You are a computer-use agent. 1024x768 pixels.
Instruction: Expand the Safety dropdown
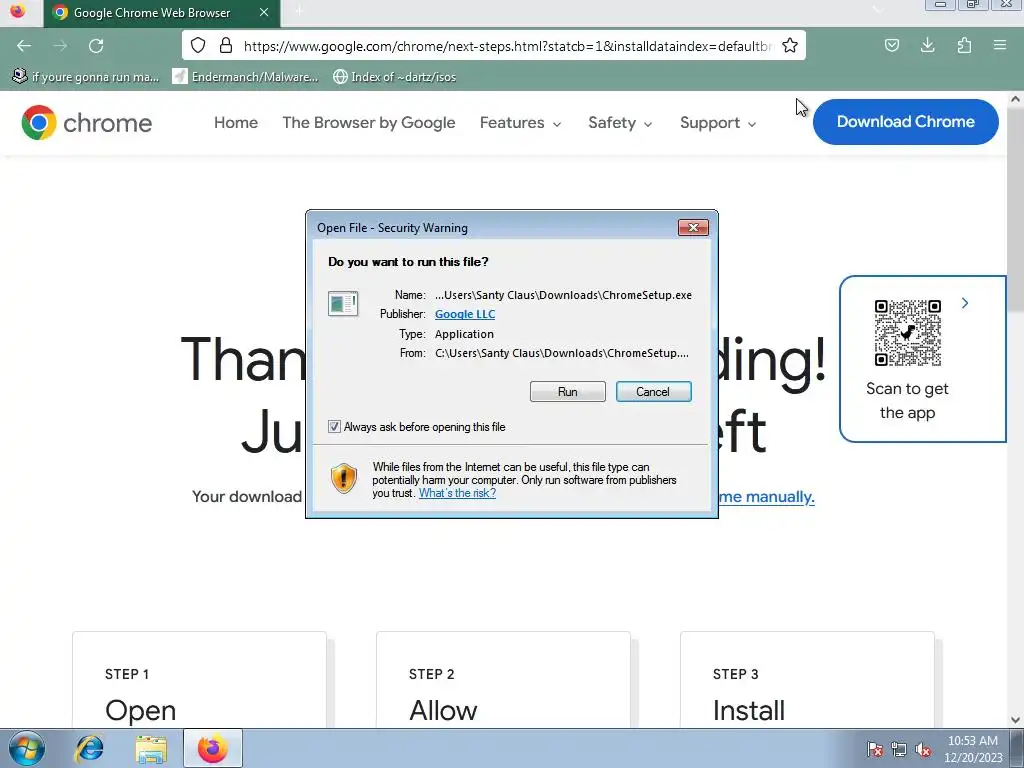620,123
